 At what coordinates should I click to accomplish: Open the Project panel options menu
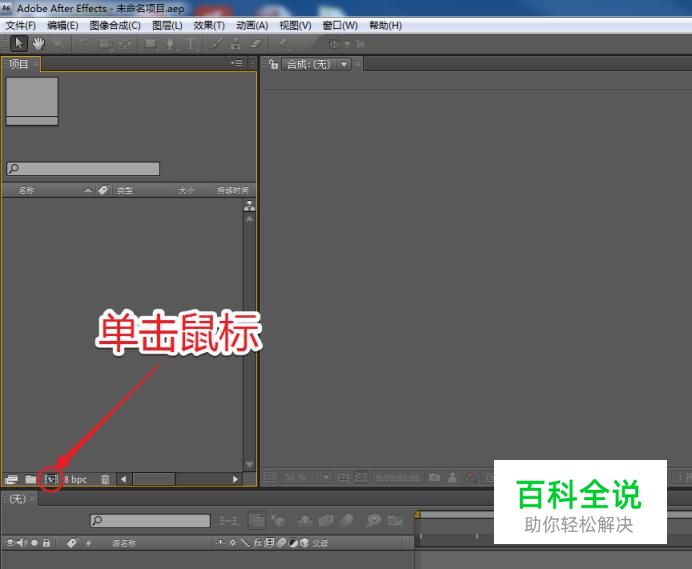pyautogui.click(x=237, y=63)
